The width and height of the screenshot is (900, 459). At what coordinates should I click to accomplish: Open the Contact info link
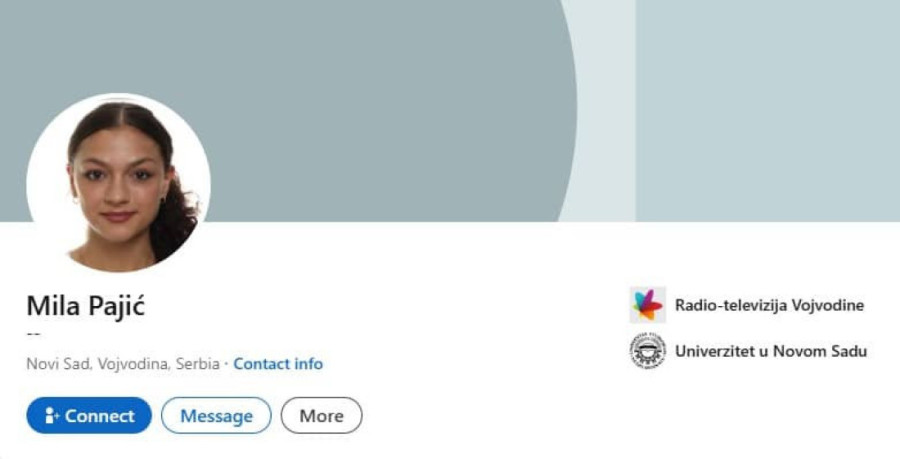278,364
